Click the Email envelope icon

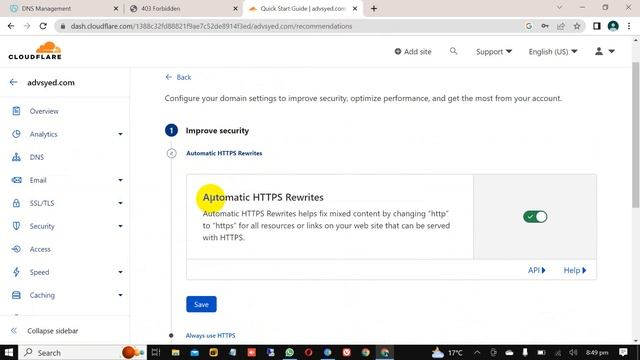(16, 180)
